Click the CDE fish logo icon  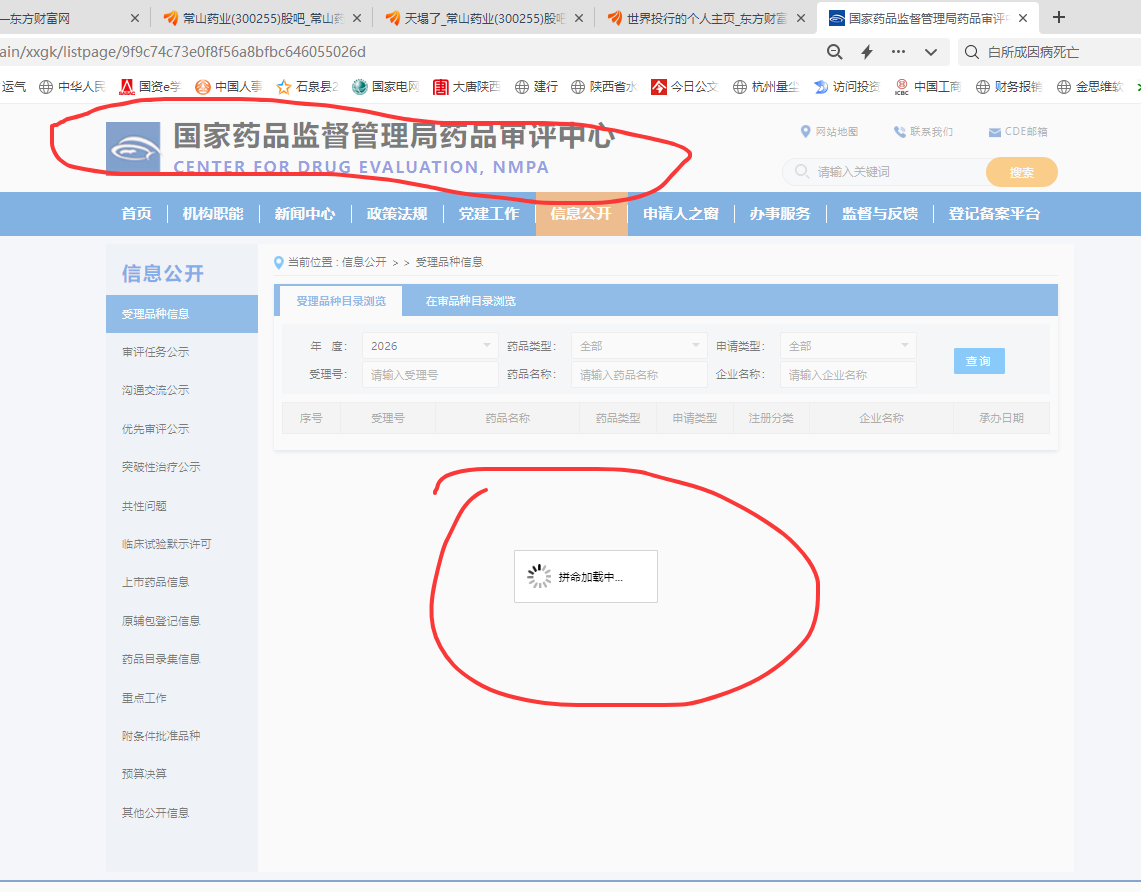tap(133, 148)
